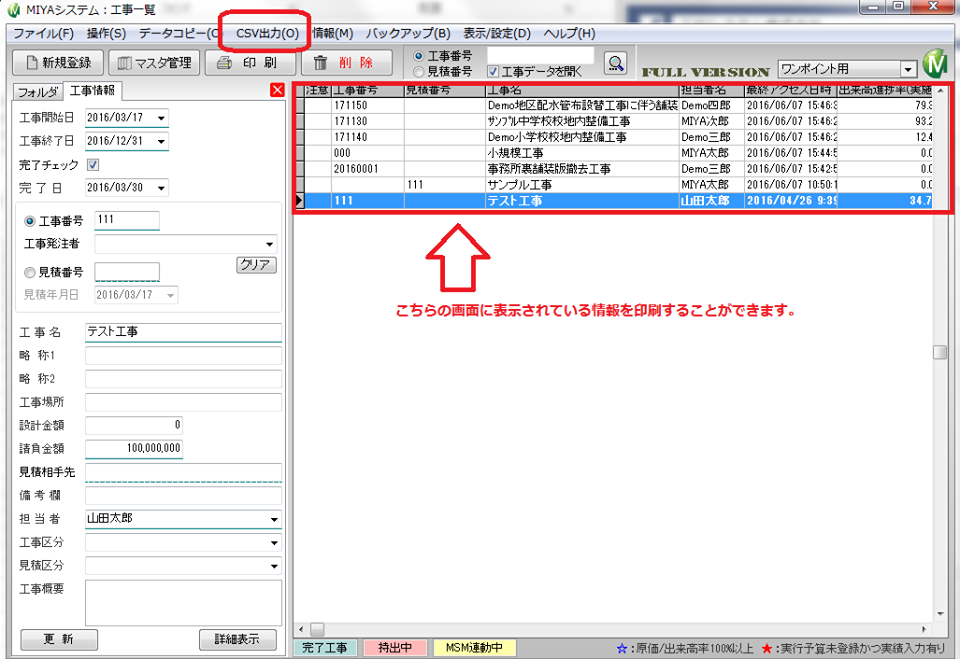The image size is (960, 659).
Task: Expand the 工事発注者 dropdown
Action: click(269, 244)
